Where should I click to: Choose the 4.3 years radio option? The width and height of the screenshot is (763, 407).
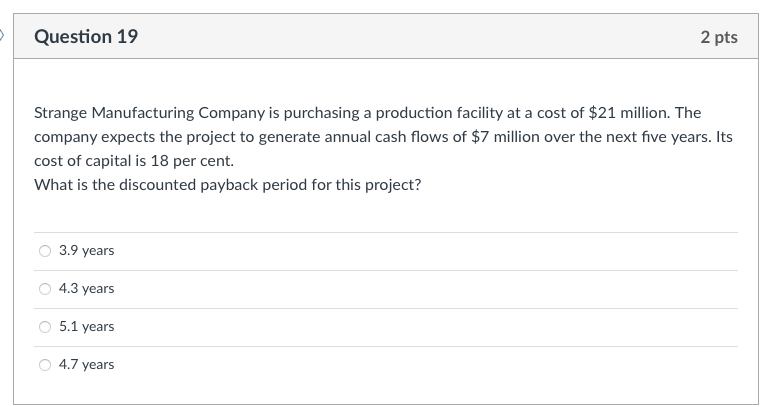(x=45, y=289)
